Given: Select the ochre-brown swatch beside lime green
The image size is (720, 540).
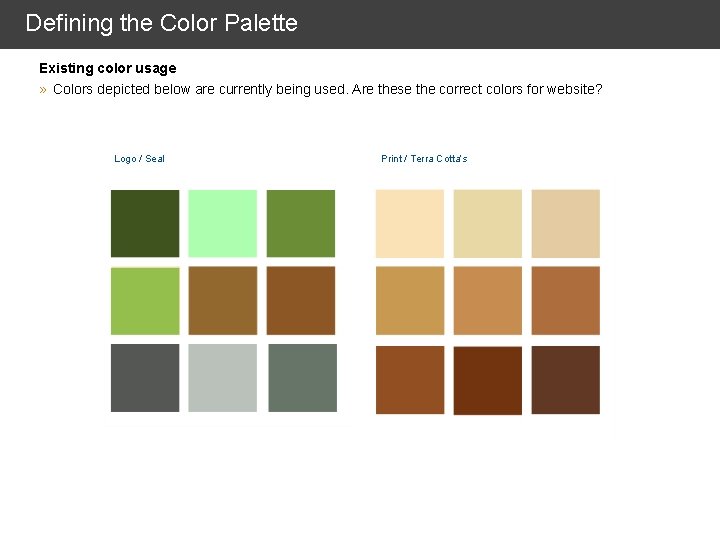Looking at the screenshot, I should click(222, 300).
